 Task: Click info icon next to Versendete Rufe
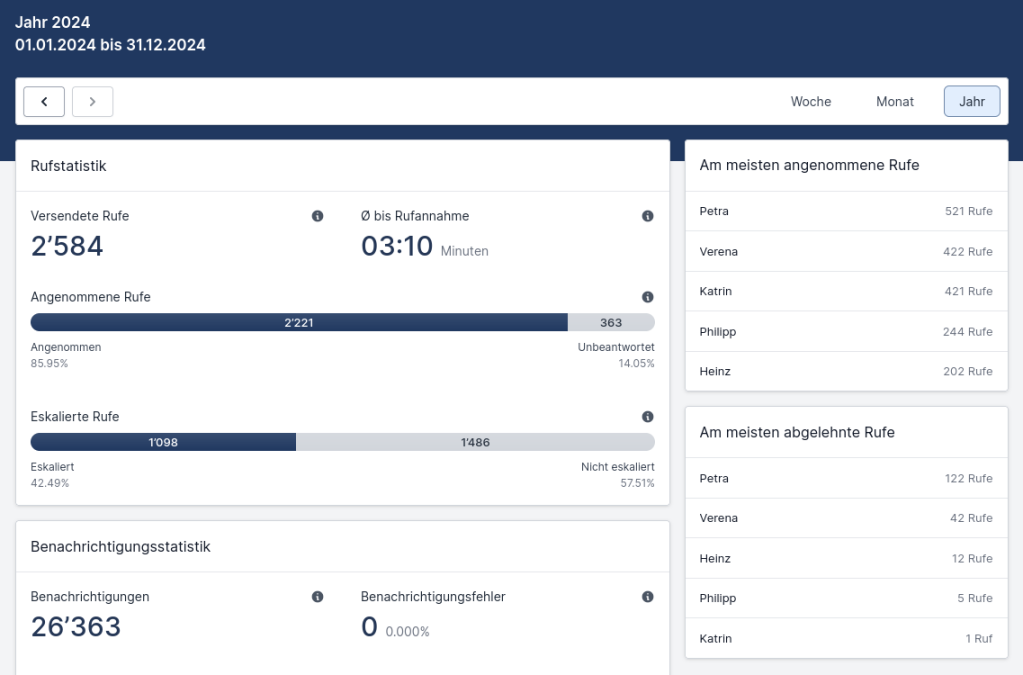317,216
